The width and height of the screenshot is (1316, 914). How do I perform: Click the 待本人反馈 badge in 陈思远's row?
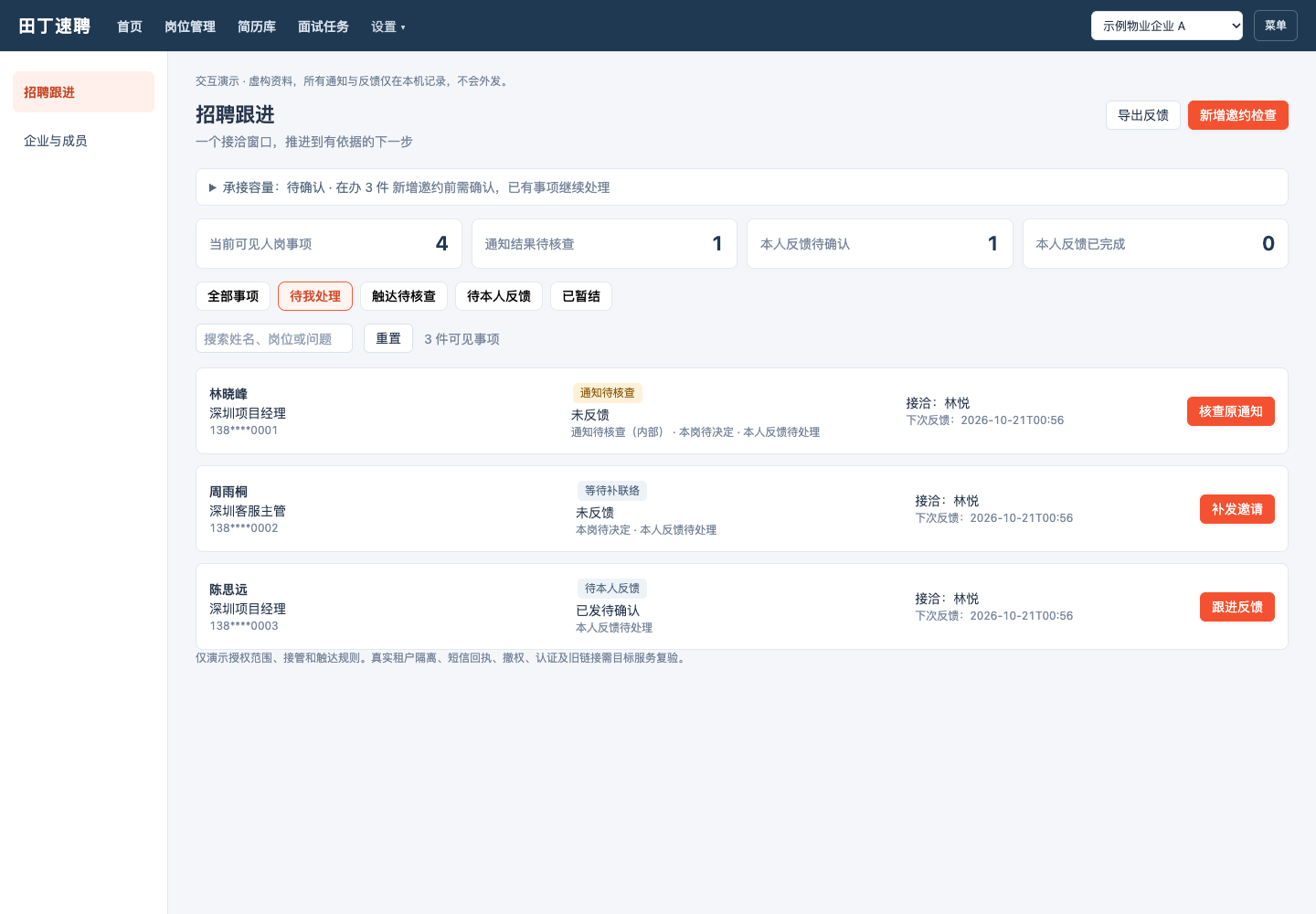coord(612,589)
